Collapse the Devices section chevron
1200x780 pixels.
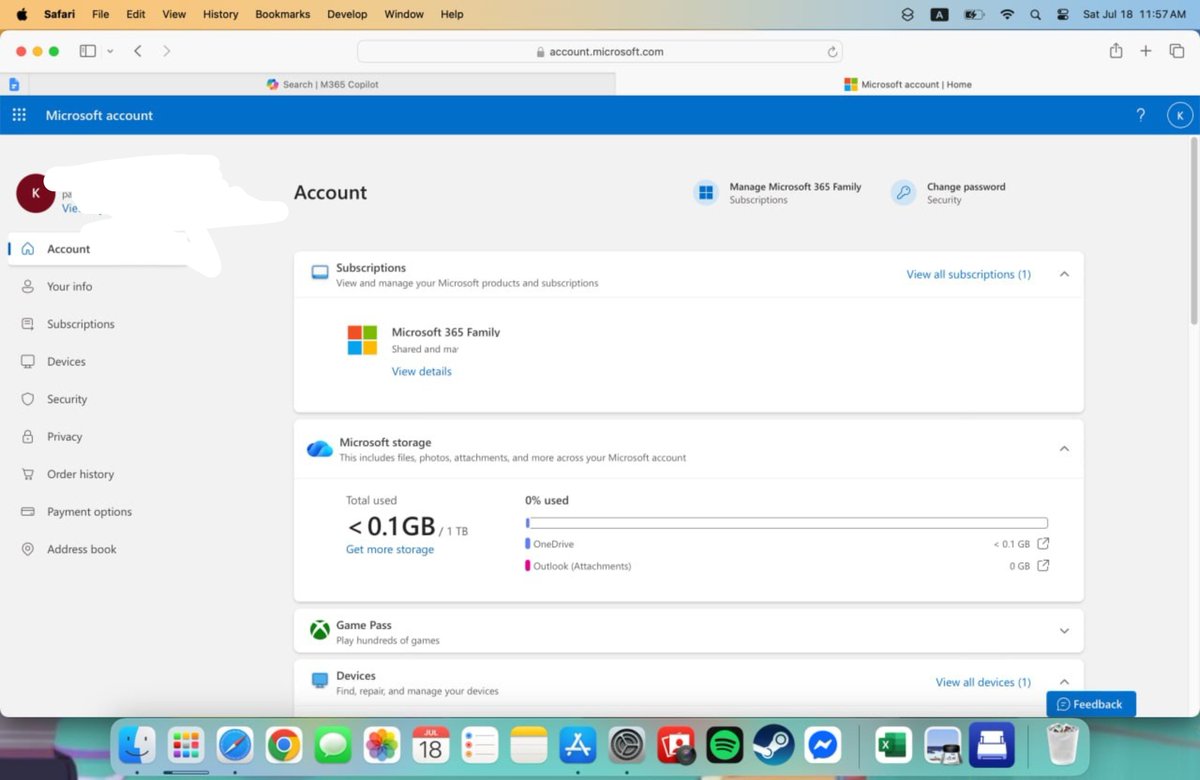pos(1064,682)
